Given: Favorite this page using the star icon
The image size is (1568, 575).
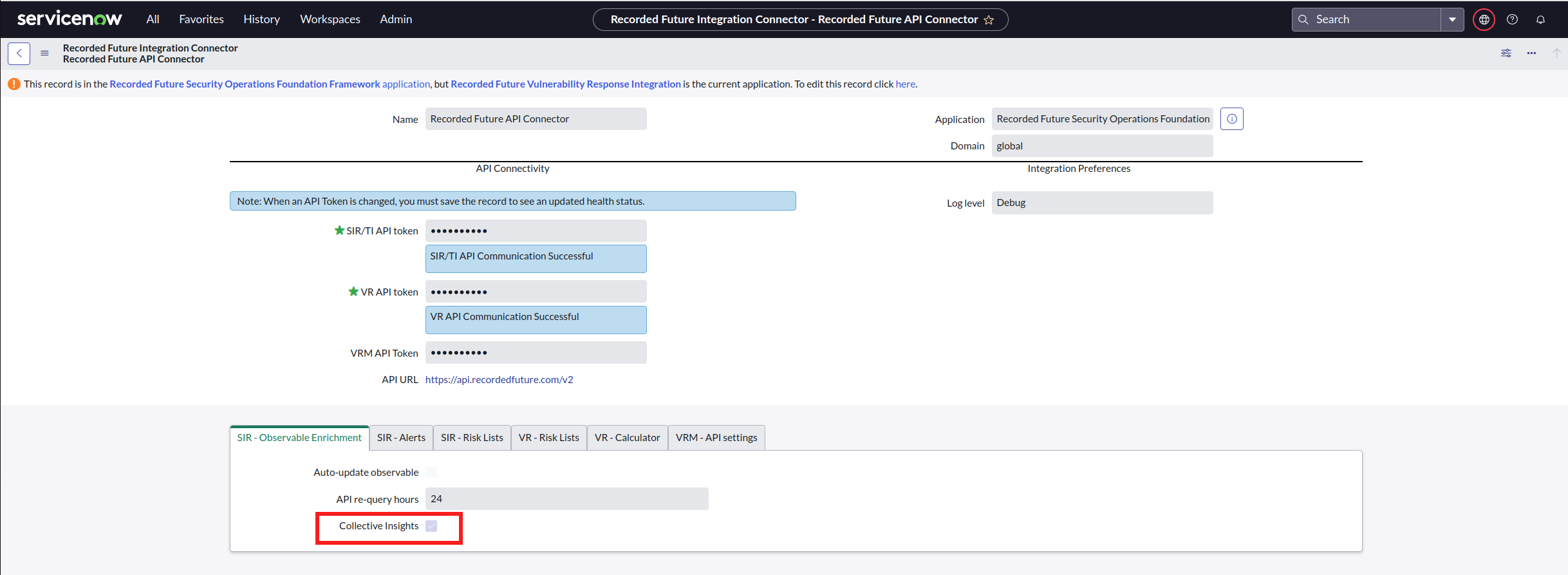Looking at the screenshot, I should 989,20.
